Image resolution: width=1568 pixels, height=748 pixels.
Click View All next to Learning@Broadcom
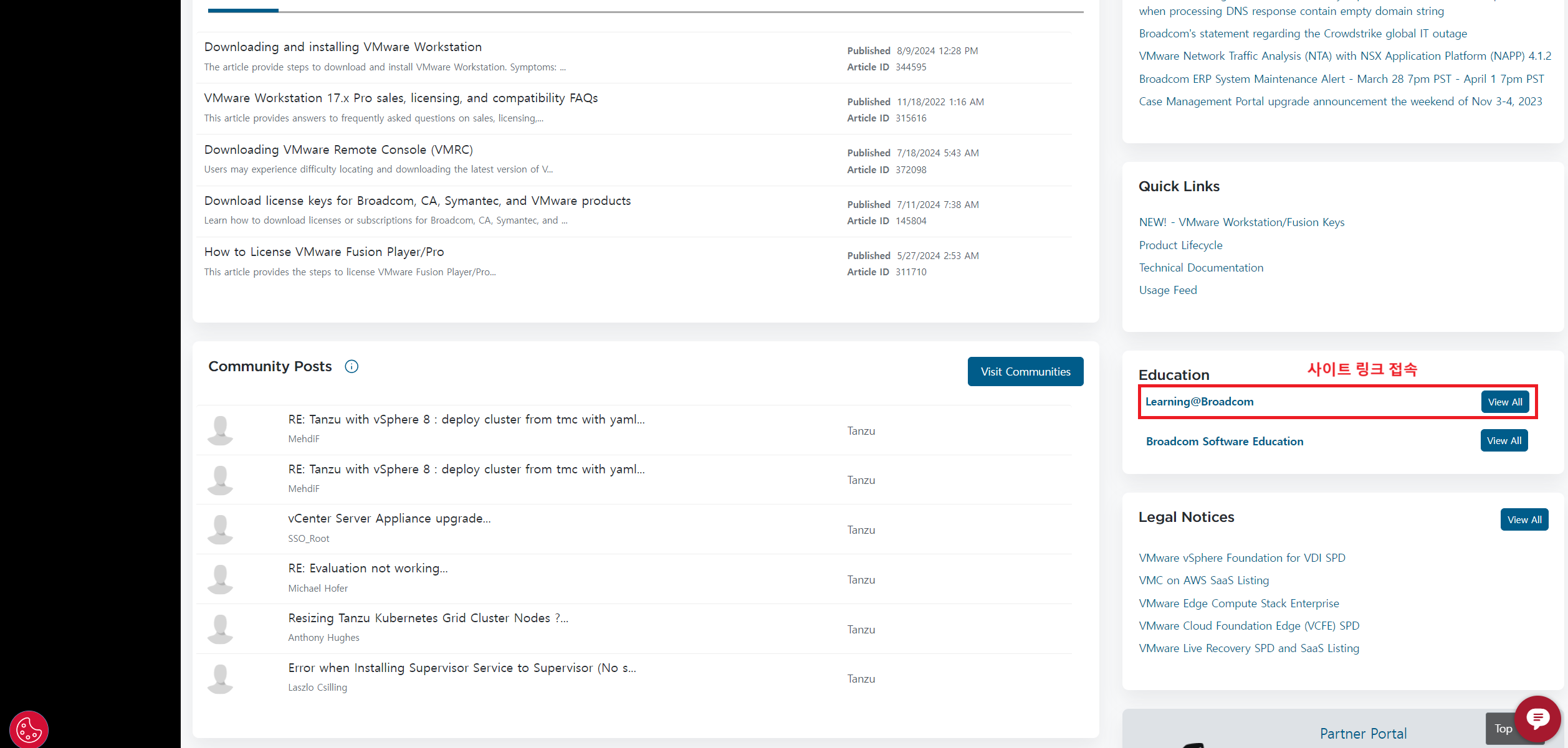(x=1504, y=402)
